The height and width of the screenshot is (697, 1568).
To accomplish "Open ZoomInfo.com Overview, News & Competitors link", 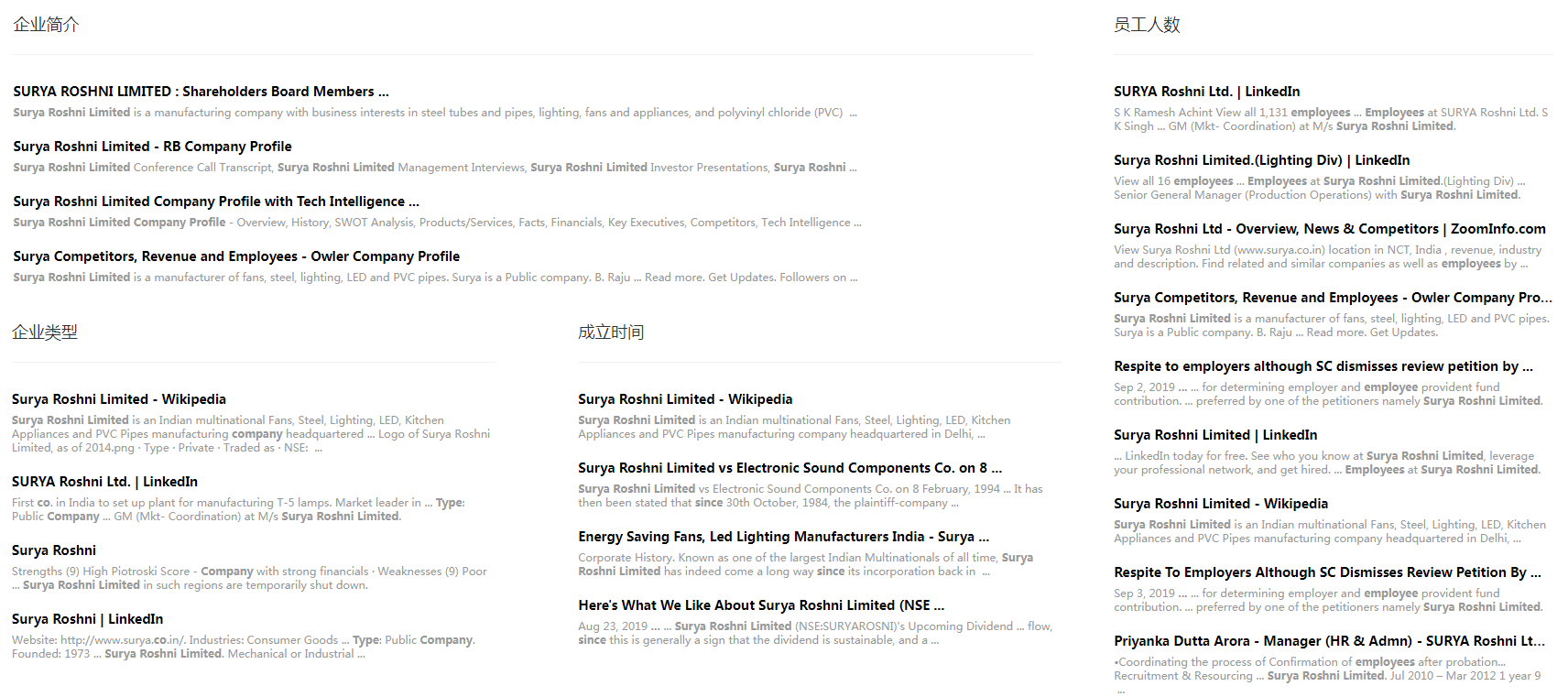I will click(1329, 229).
